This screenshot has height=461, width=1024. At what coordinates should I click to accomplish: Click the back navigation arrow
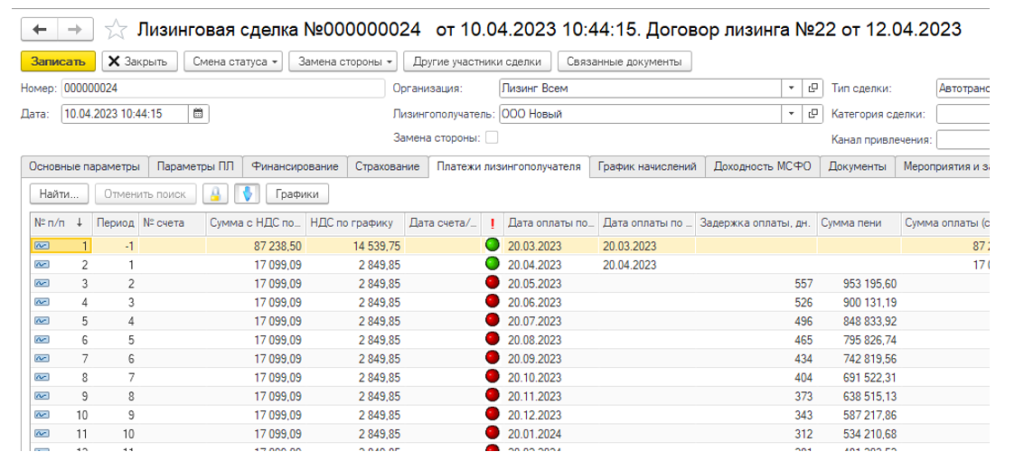(x=40, y=29)
